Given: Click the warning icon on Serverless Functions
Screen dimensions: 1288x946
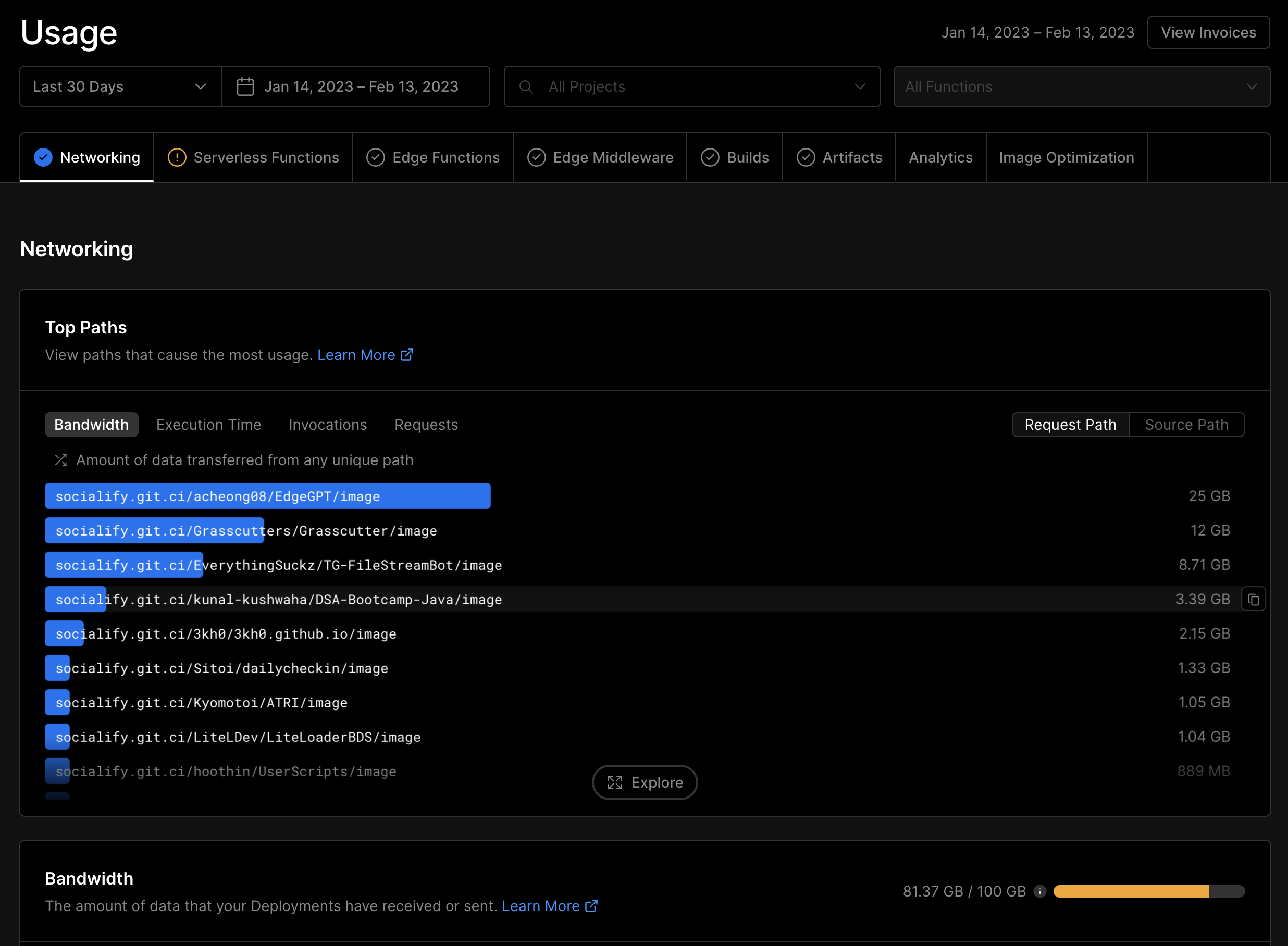Looking at the screenshot, I should pyautogui.click(x=177, y=157).
